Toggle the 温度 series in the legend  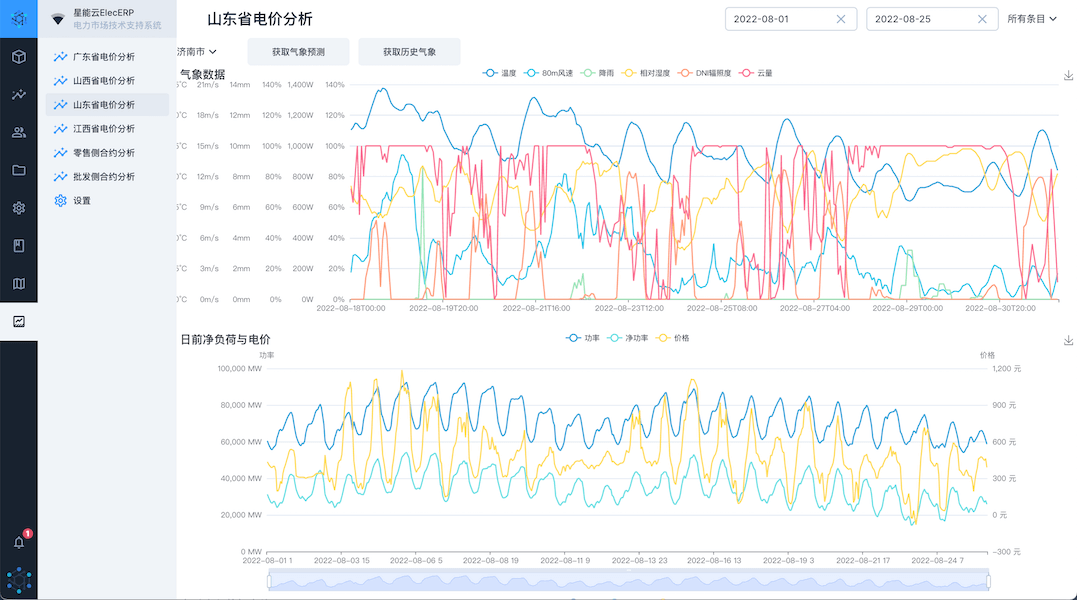pos(499,73)
